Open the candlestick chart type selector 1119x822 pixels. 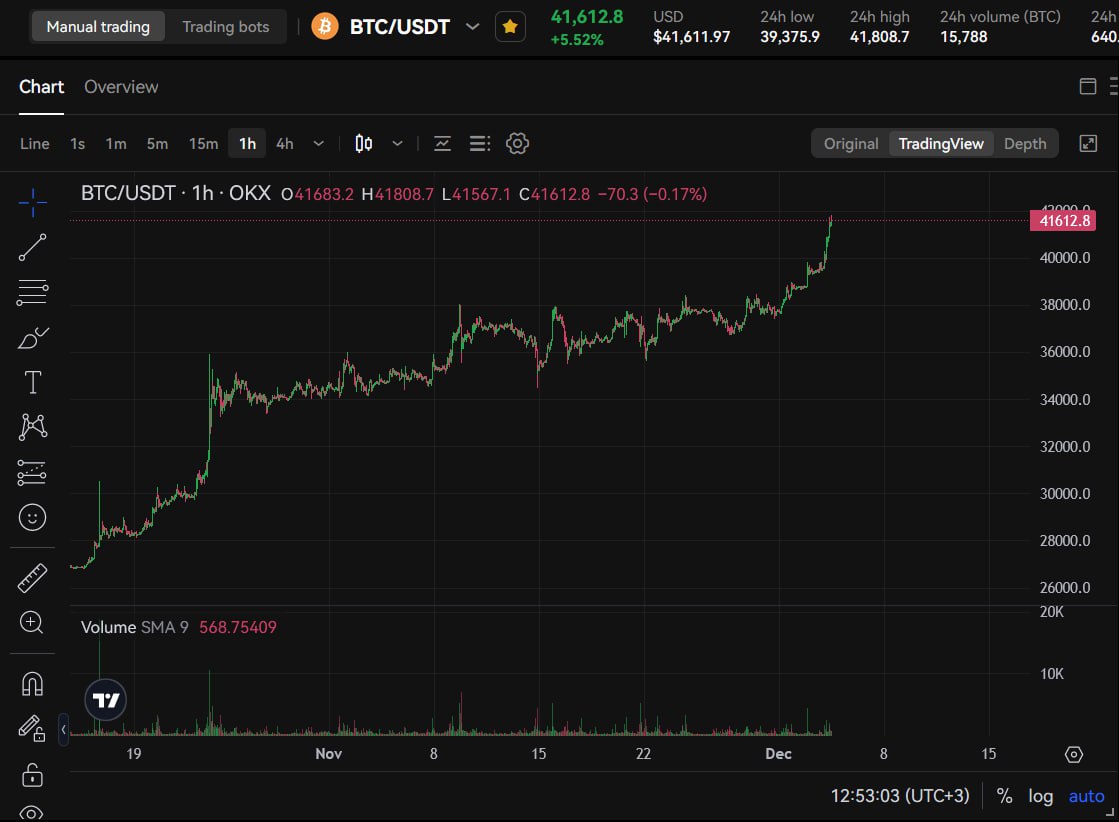point(363,143)
